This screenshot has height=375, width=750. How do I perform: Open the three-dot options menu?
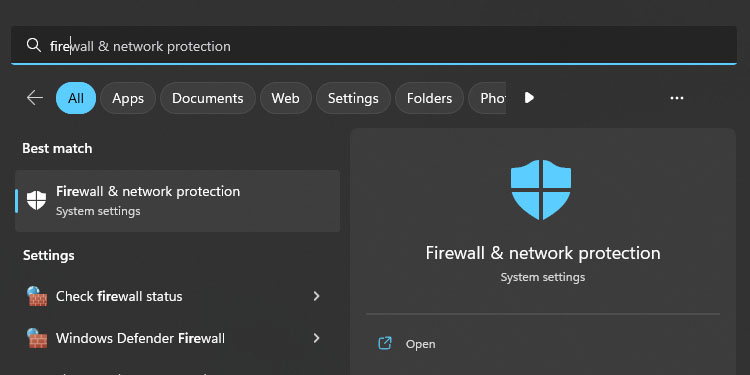tap(677, 98)
